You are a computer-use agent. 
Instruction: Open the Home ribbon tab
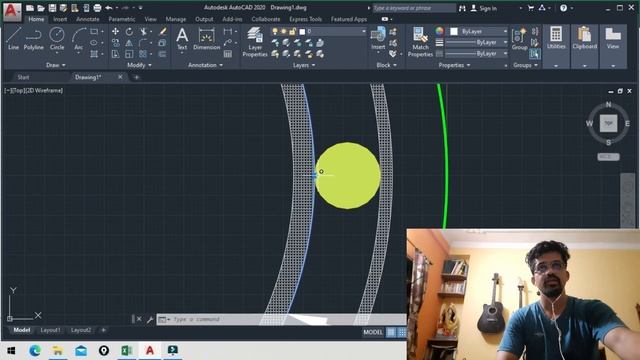(x=36, y=19)
